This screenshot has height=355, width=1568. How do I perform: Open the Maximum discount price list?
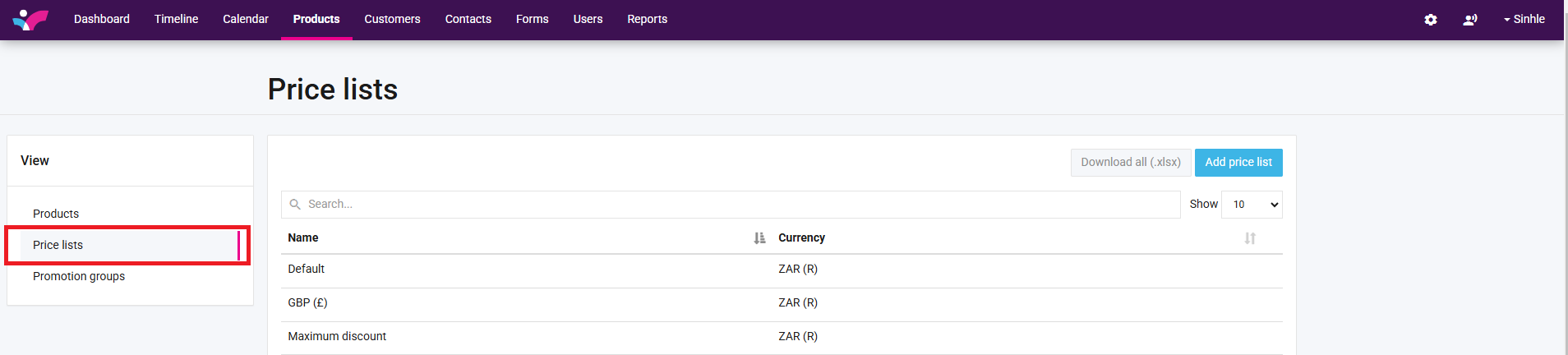pos(337,337)
